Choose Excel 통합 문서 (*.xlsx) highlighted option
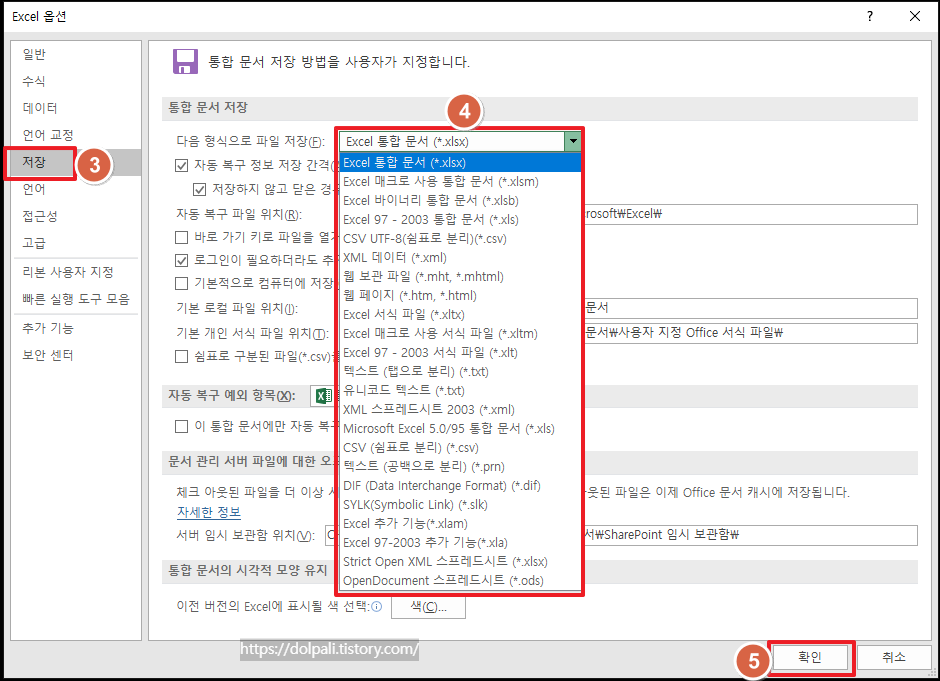 [x=460, y=162]
